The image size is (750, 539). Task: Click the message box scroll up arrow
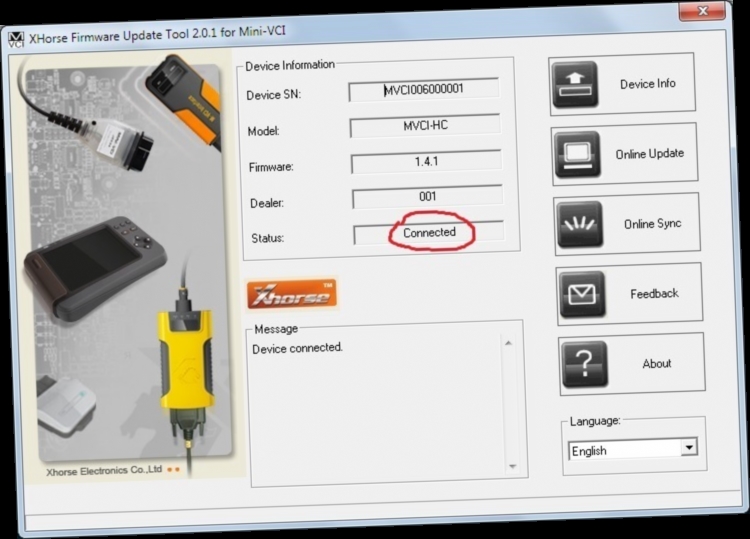coord(508,342)
